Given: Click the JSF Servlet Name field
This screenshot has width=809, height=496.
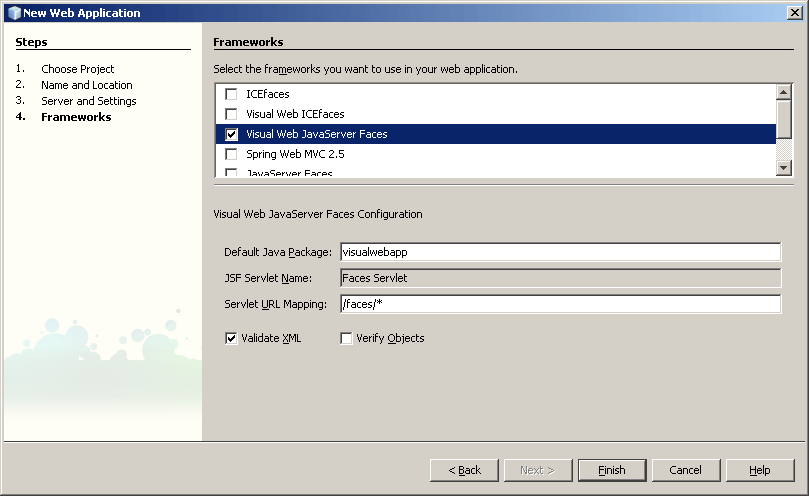Looking at the screenshot, I should pos(560,278).
